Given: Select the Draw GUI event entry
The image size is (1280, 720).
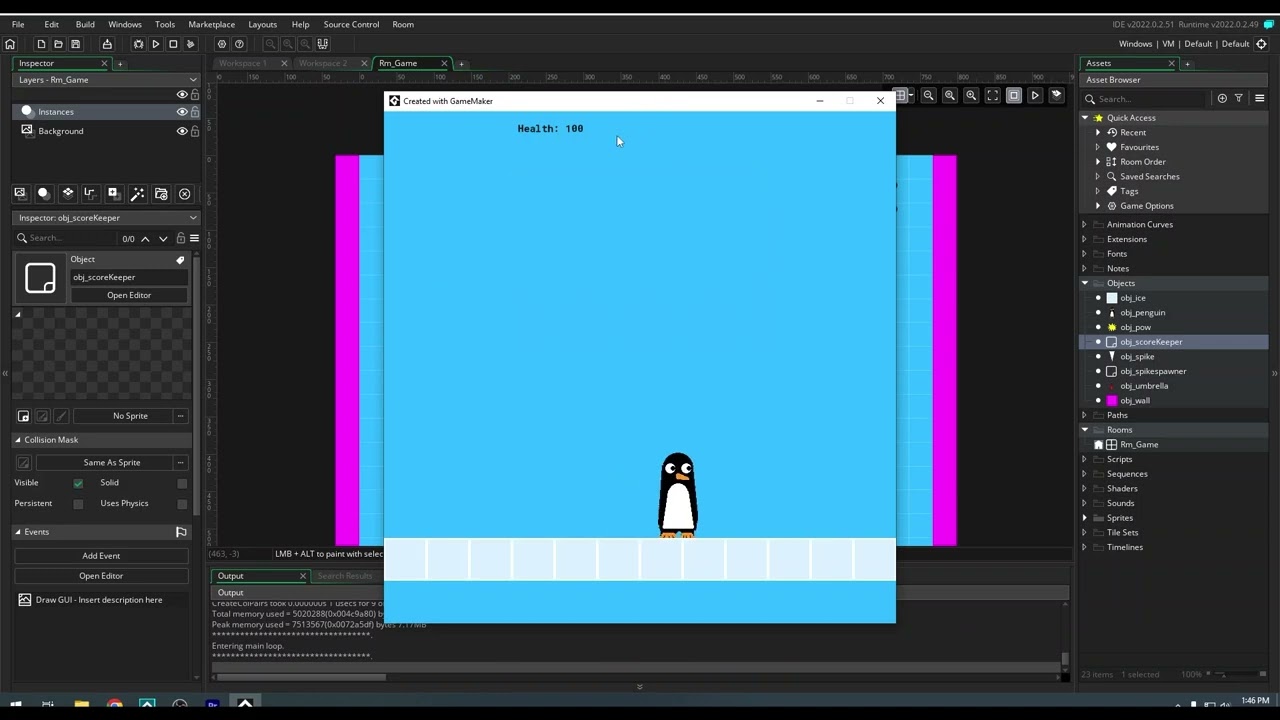Looking at the screenshot, I should 99,600.
